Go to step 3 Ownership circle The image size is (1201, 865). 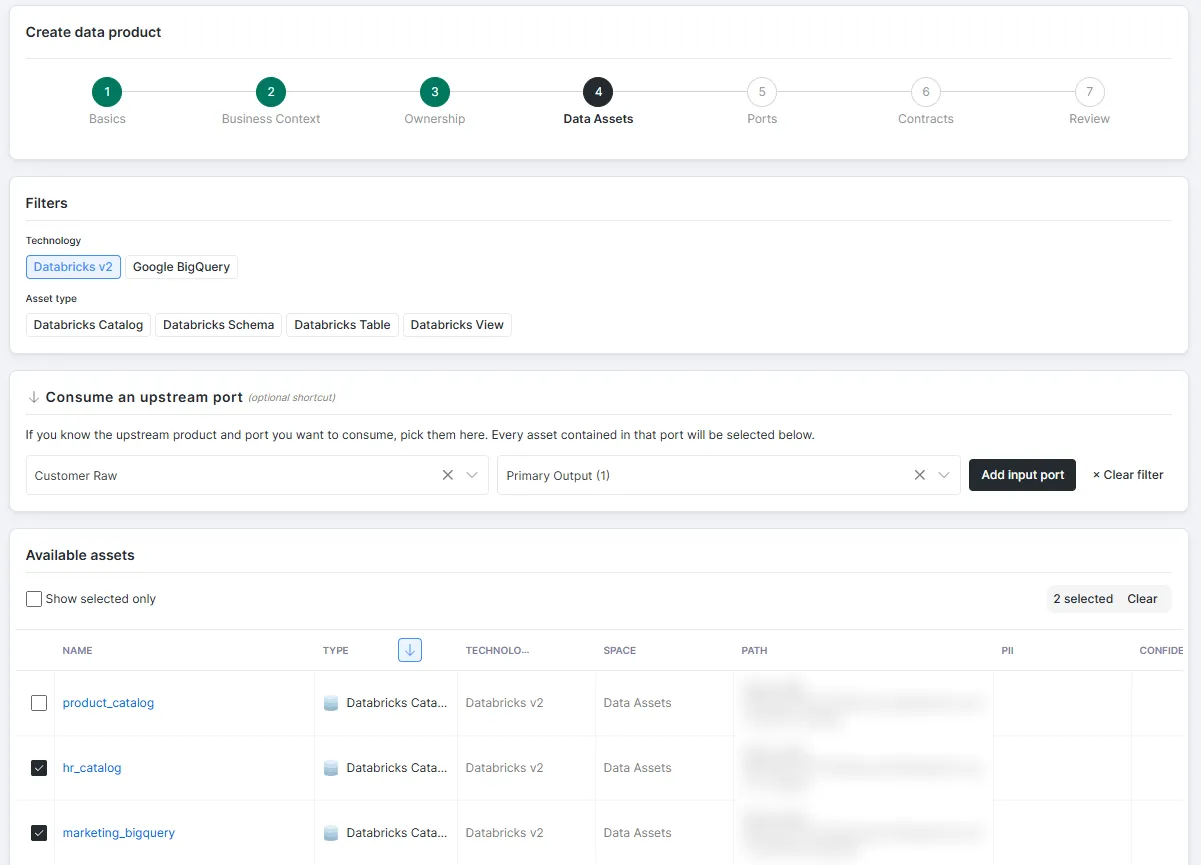click(x=435, y=92)
